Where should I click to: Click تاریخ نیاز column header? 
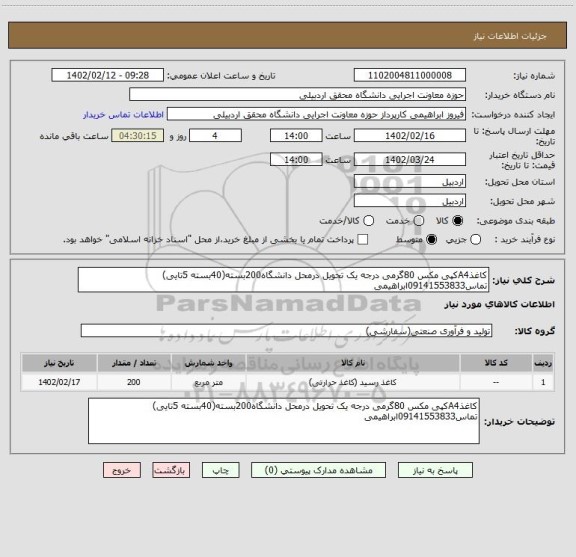pos(59,363)
